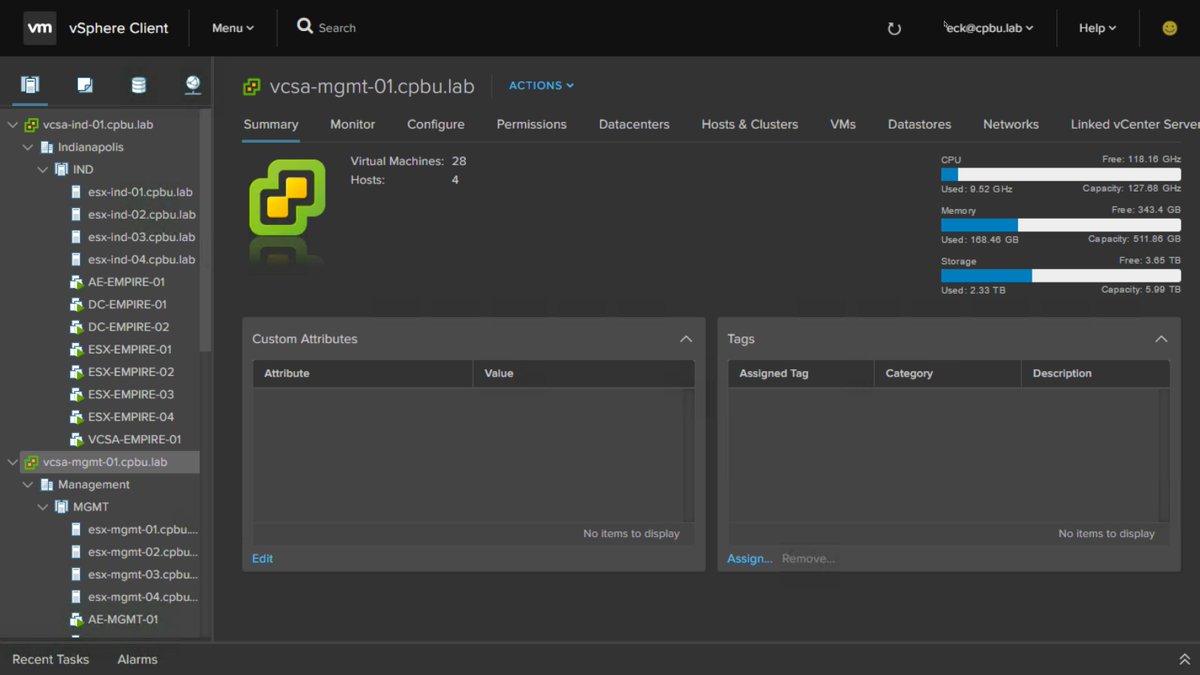
Task: Click the CPU usage bar
Action: (1061, 174)
